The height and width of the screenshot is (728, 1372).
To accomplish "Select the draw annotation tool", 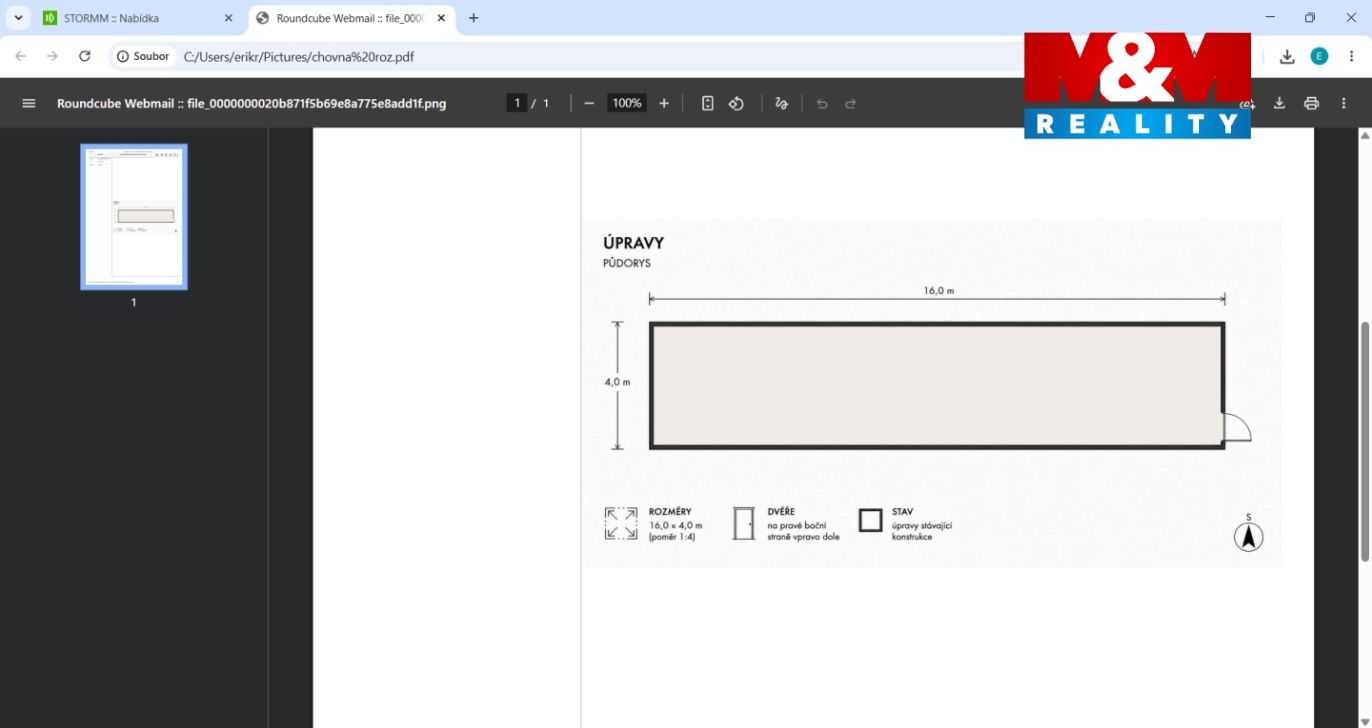I will pos(782,103).
